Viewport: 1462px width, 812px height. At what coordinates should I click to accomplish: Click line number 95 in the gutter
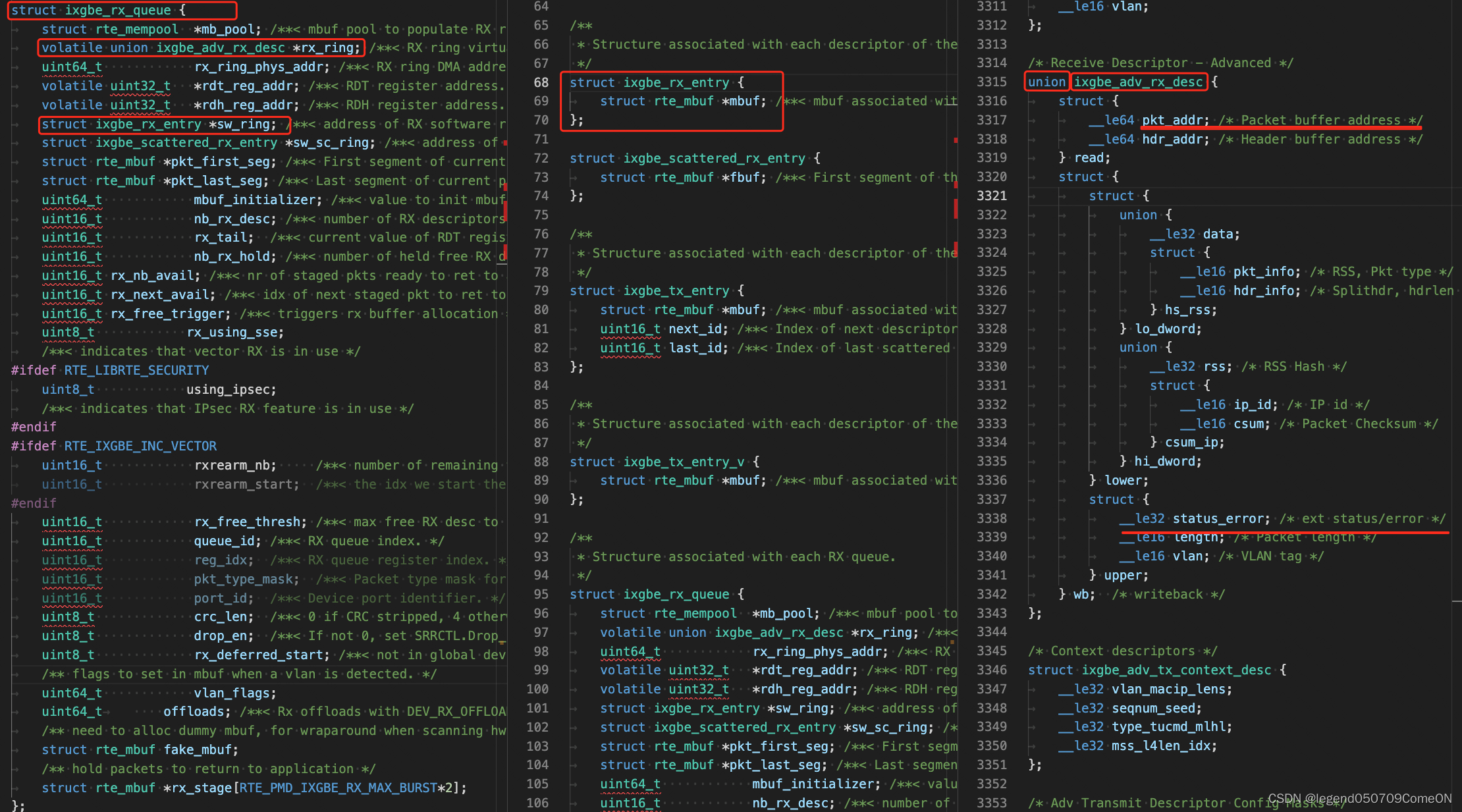pyautogui.click(x=541, y=594)
